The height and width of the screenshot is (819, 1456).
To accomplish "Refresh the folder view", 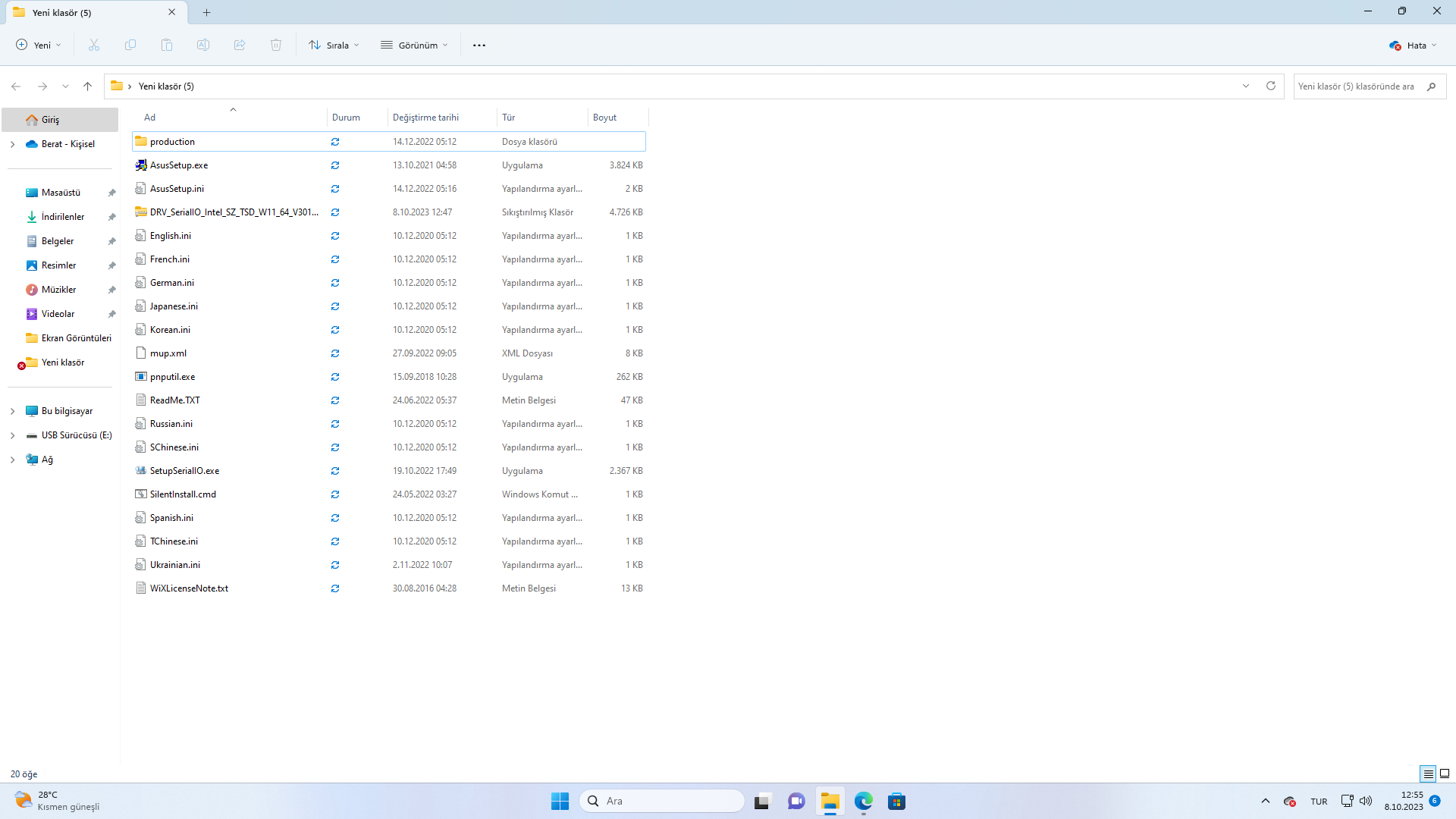I will pyautogui.click(x=1271, y=86).
